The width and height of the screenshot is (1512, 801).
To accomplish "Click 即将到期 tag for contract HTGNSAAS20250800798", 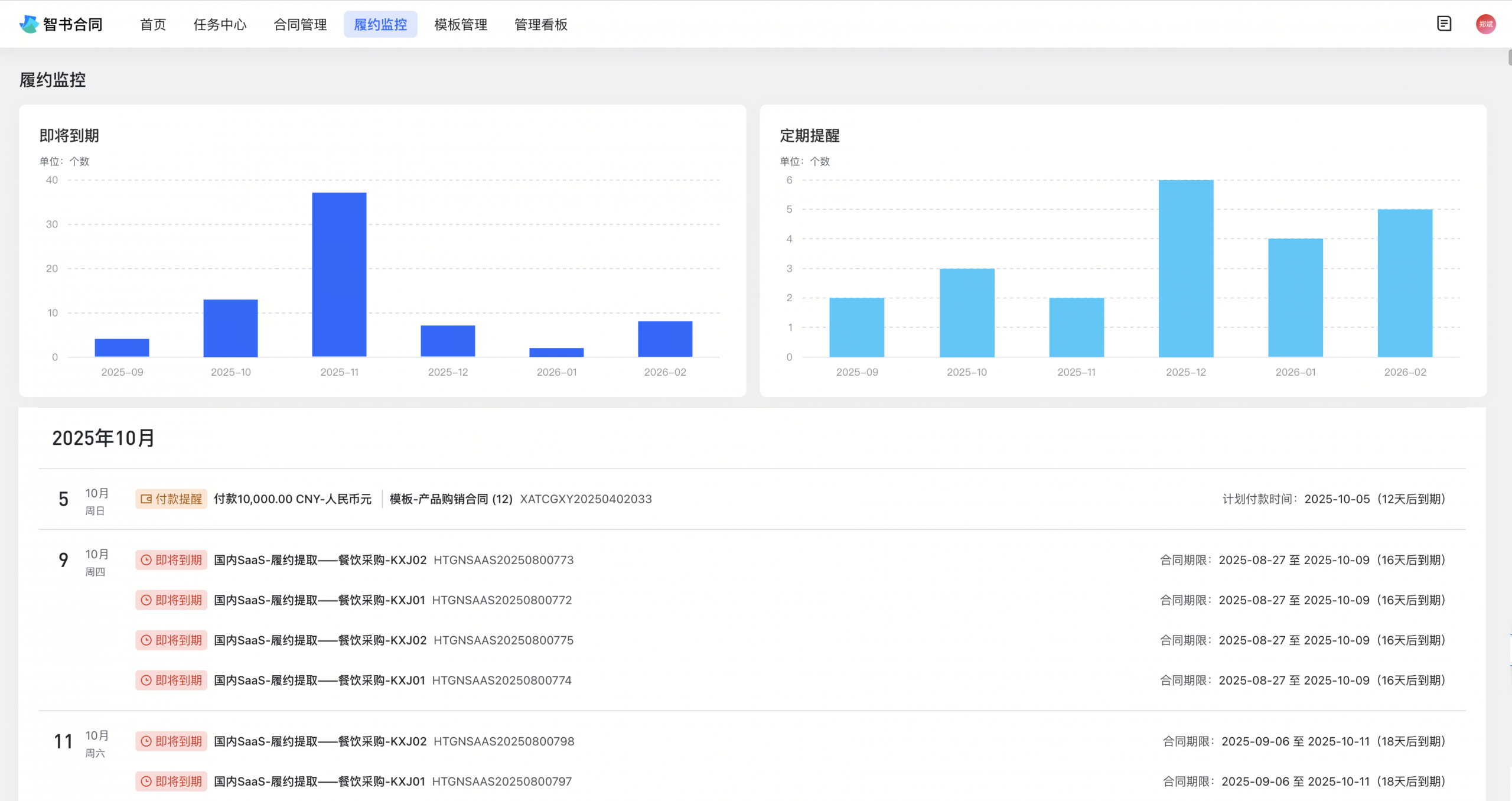I will tap(171, 741).
